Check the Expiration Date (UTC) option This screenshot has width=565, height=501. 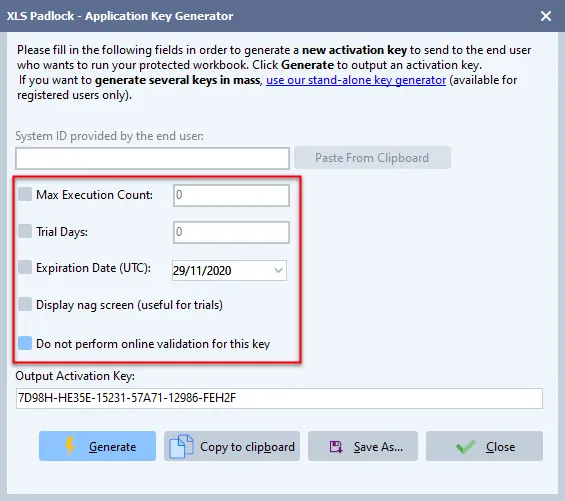tap(25, 267)
